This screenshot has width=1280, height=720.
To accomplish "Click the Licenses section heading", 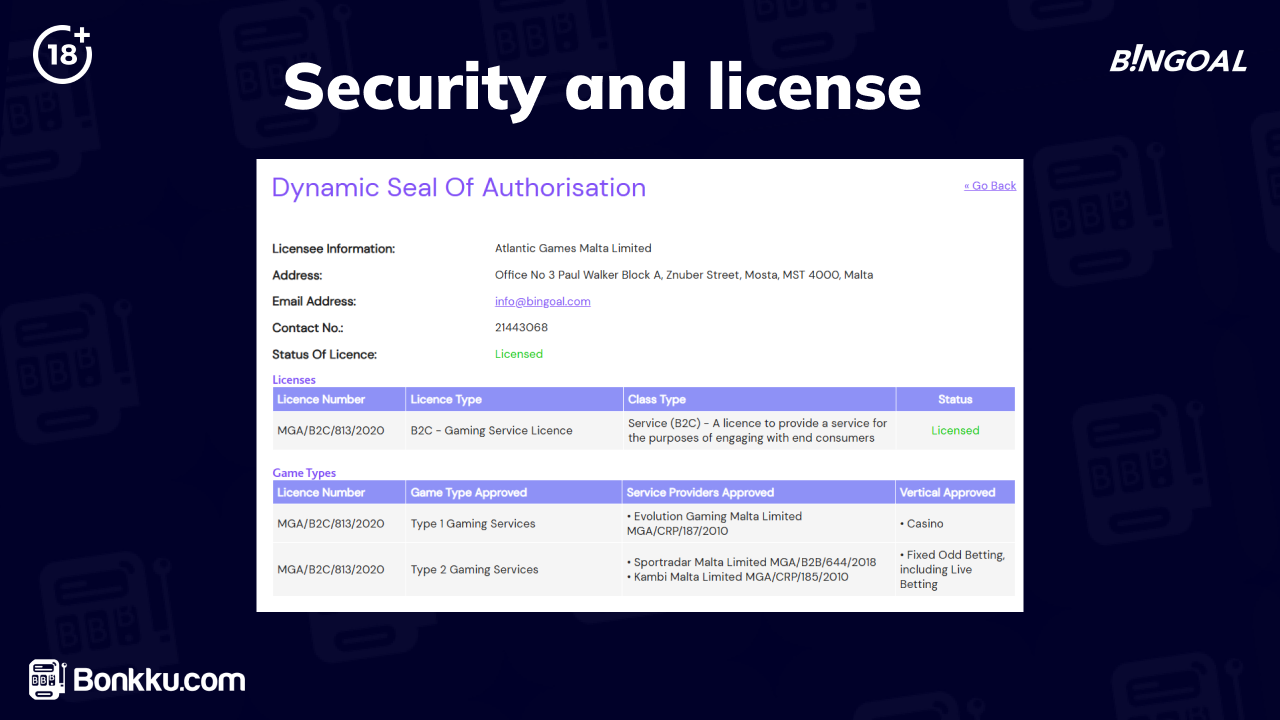I will click(x=294, y=380).
